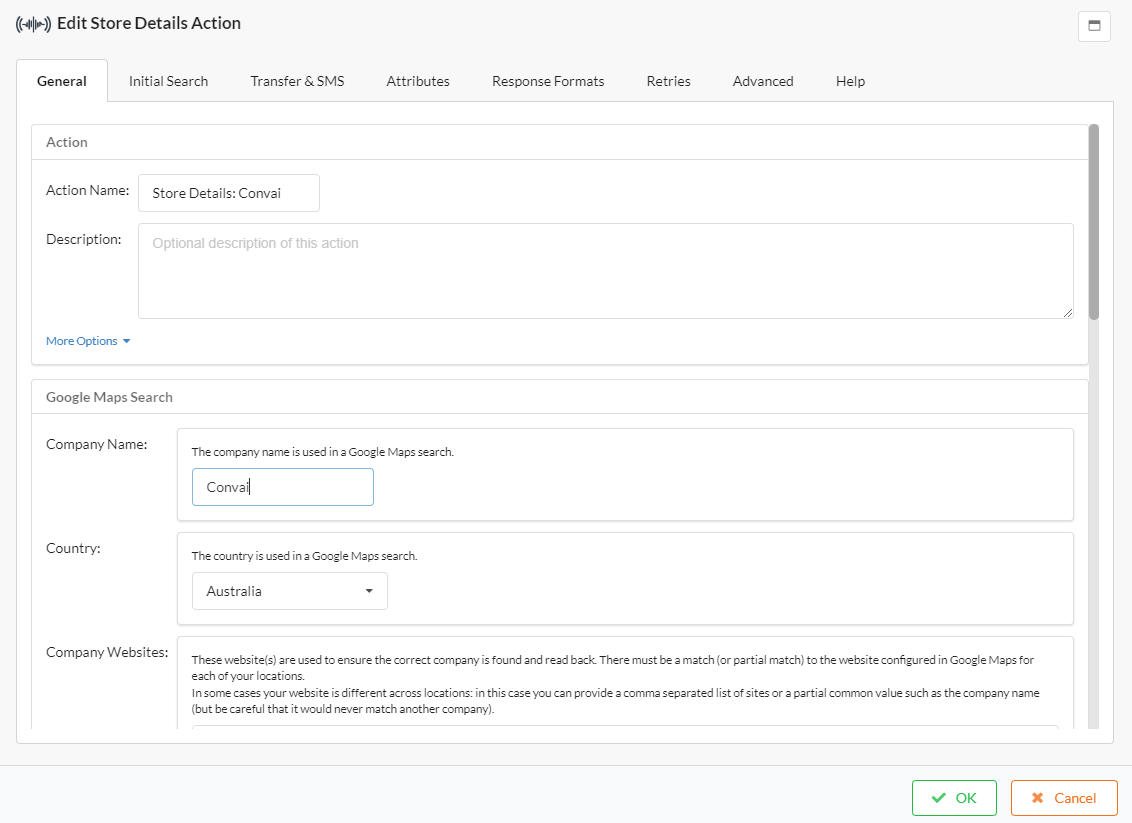Image resolution: width=1132 pixels, height=823 pixels.
Task: Click the Action Name text field
Action: pos(229,193)
